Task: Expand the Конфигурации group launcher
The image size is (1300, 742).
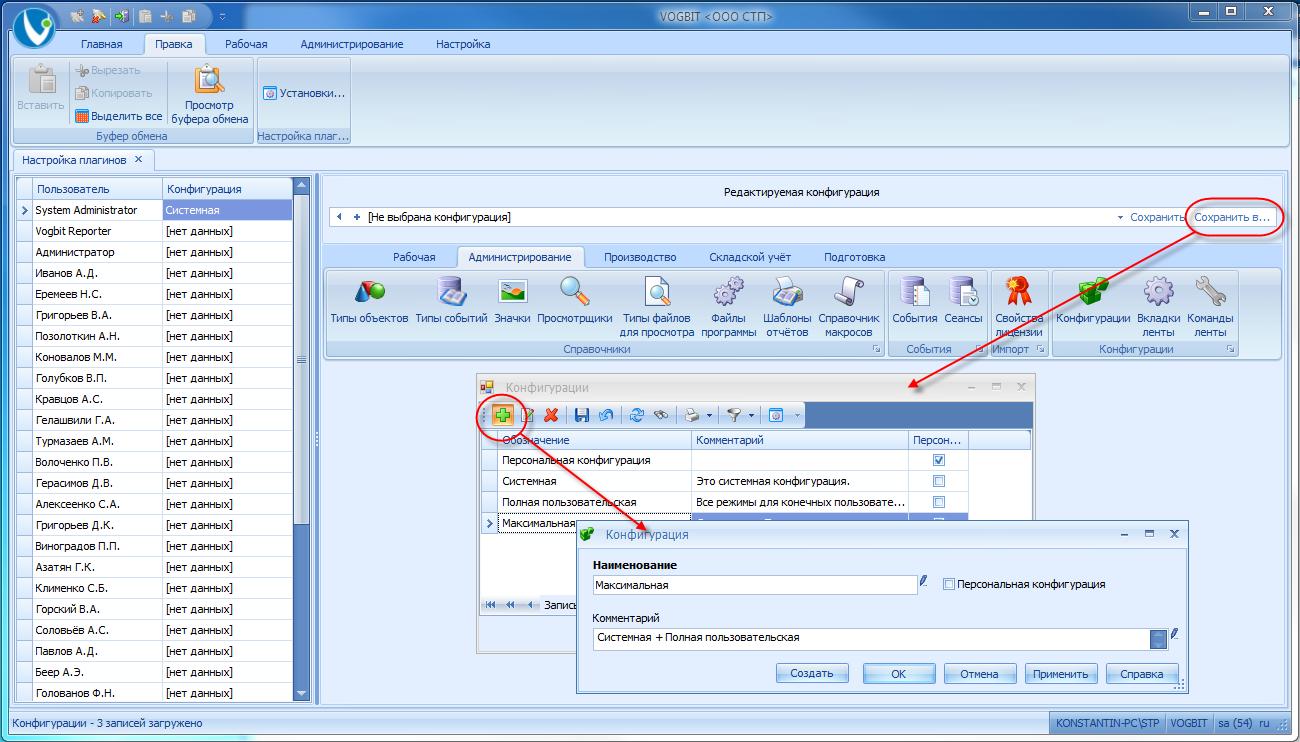Action: [x=1231, y=349]
